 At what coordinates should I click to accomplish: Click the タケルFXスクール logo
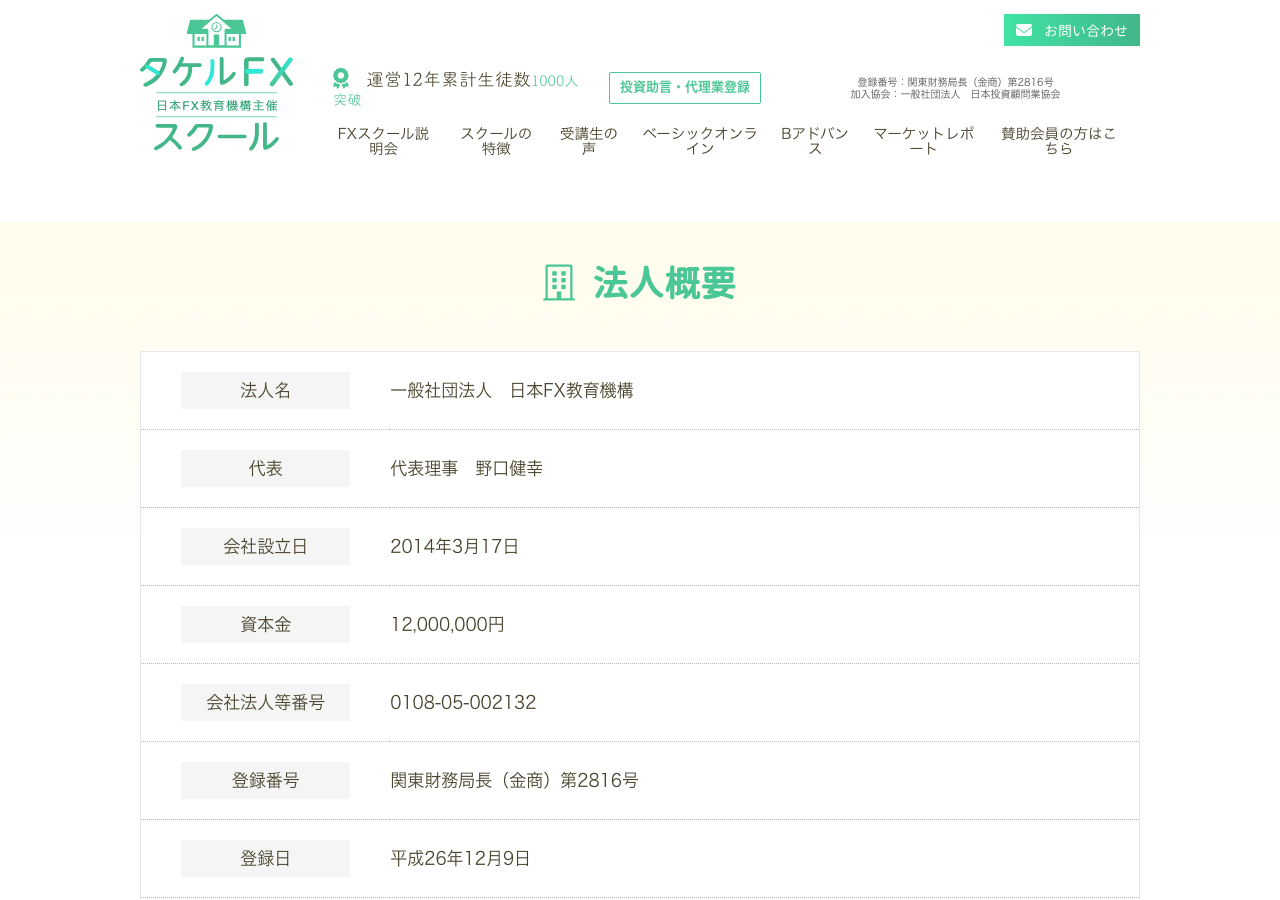click(216, 83)
